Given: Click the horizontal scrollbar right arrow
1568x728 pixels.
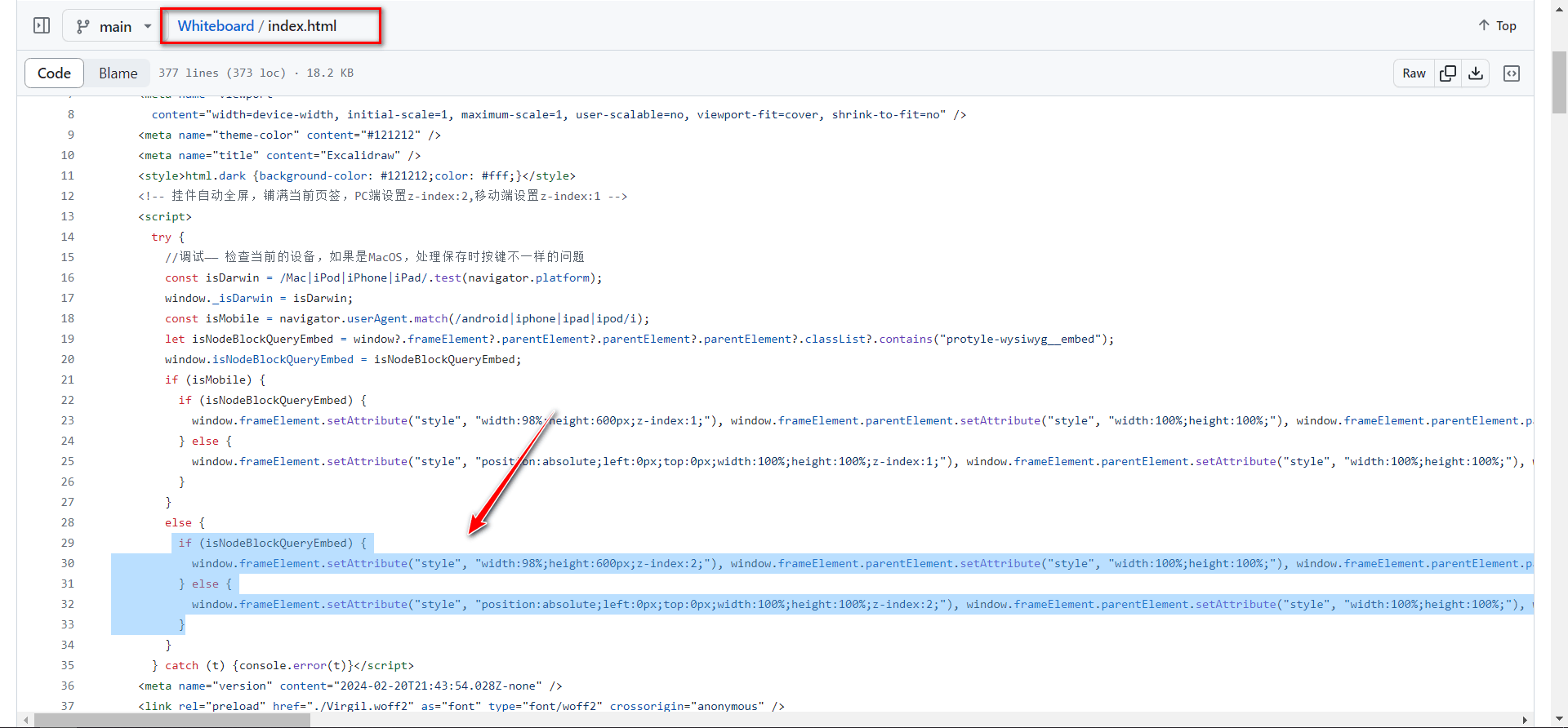Looking at the screenshot, I should point(1525,720).
